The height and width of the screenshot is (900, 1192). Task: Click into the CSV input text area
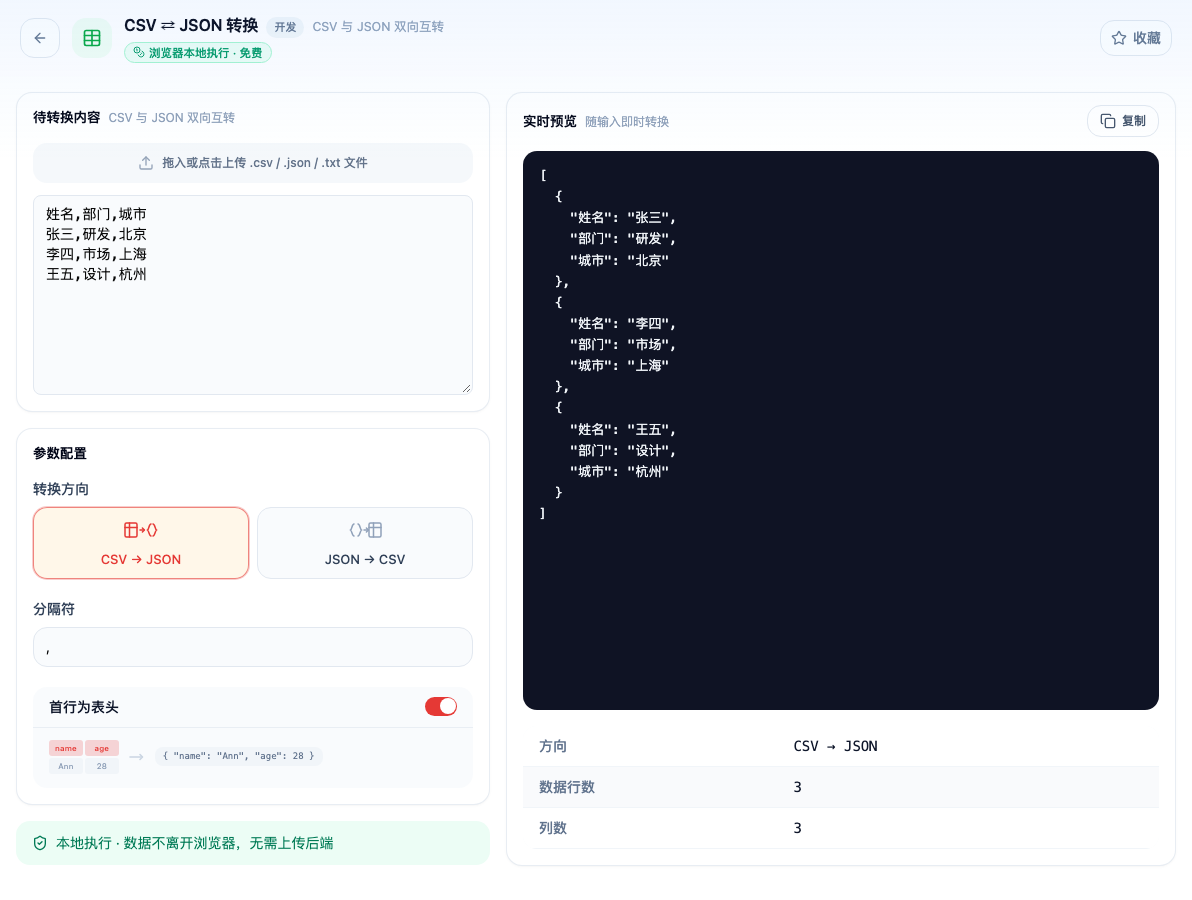[x=253, y=295]
